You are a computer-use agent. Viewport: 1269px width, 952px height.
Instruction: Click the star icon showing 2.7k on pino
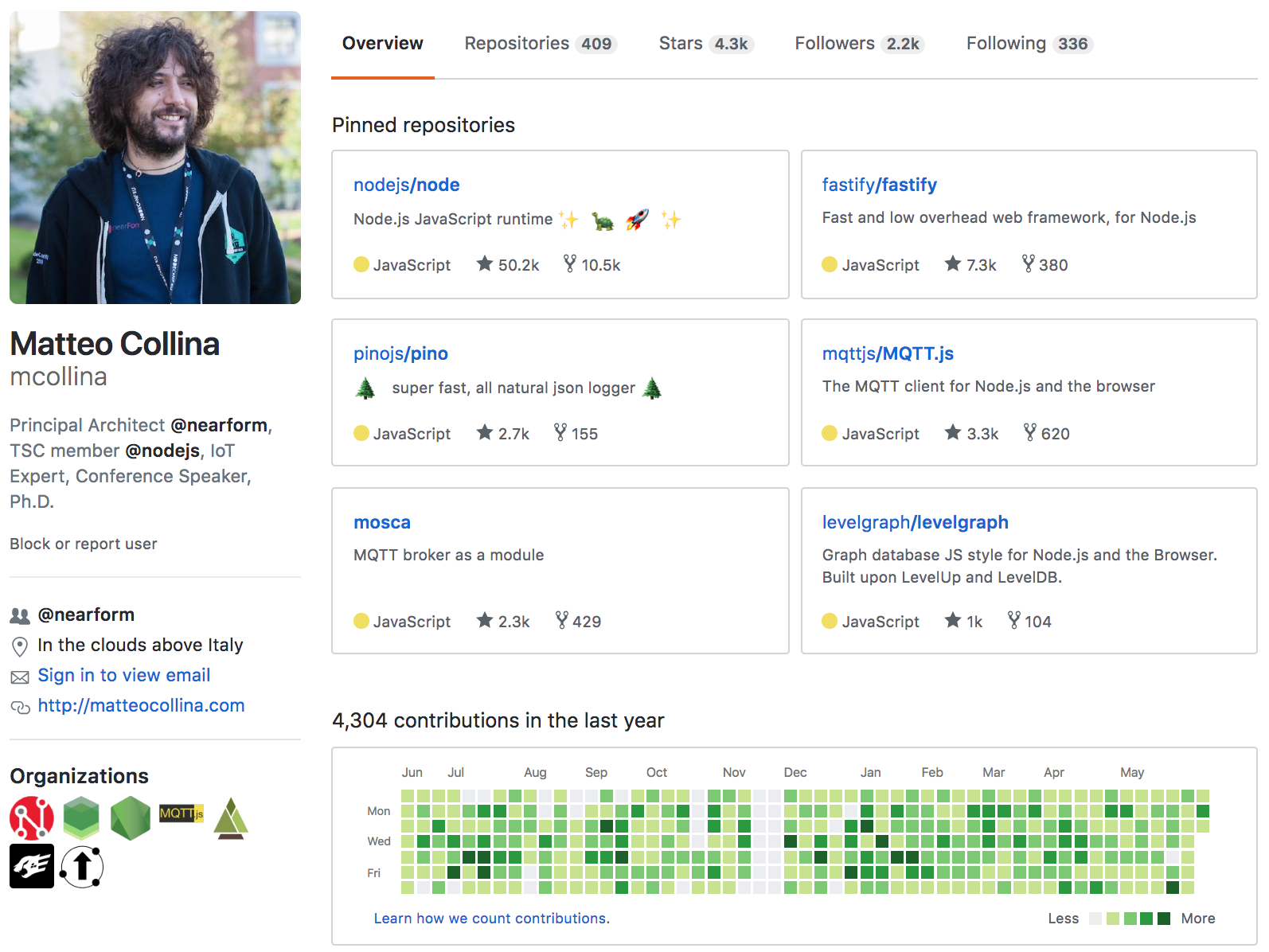click(484, 432)
